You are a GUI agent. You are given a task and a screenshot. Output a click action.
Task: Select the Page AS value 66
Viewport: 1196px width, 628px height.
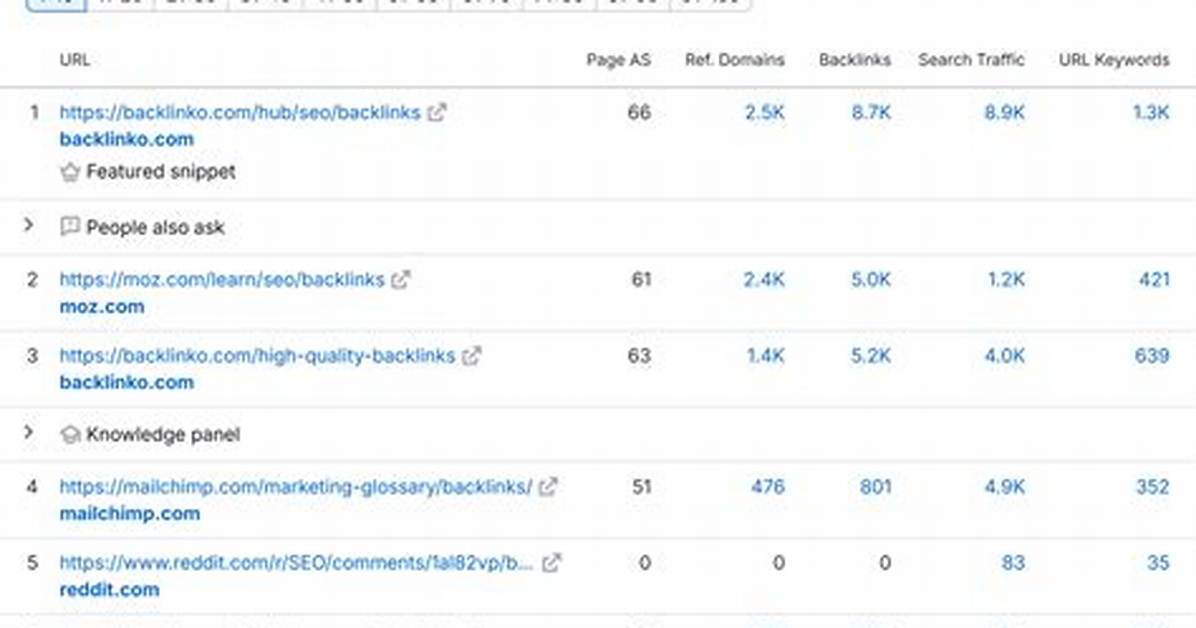pyautogui.click(x=639, y=112)
